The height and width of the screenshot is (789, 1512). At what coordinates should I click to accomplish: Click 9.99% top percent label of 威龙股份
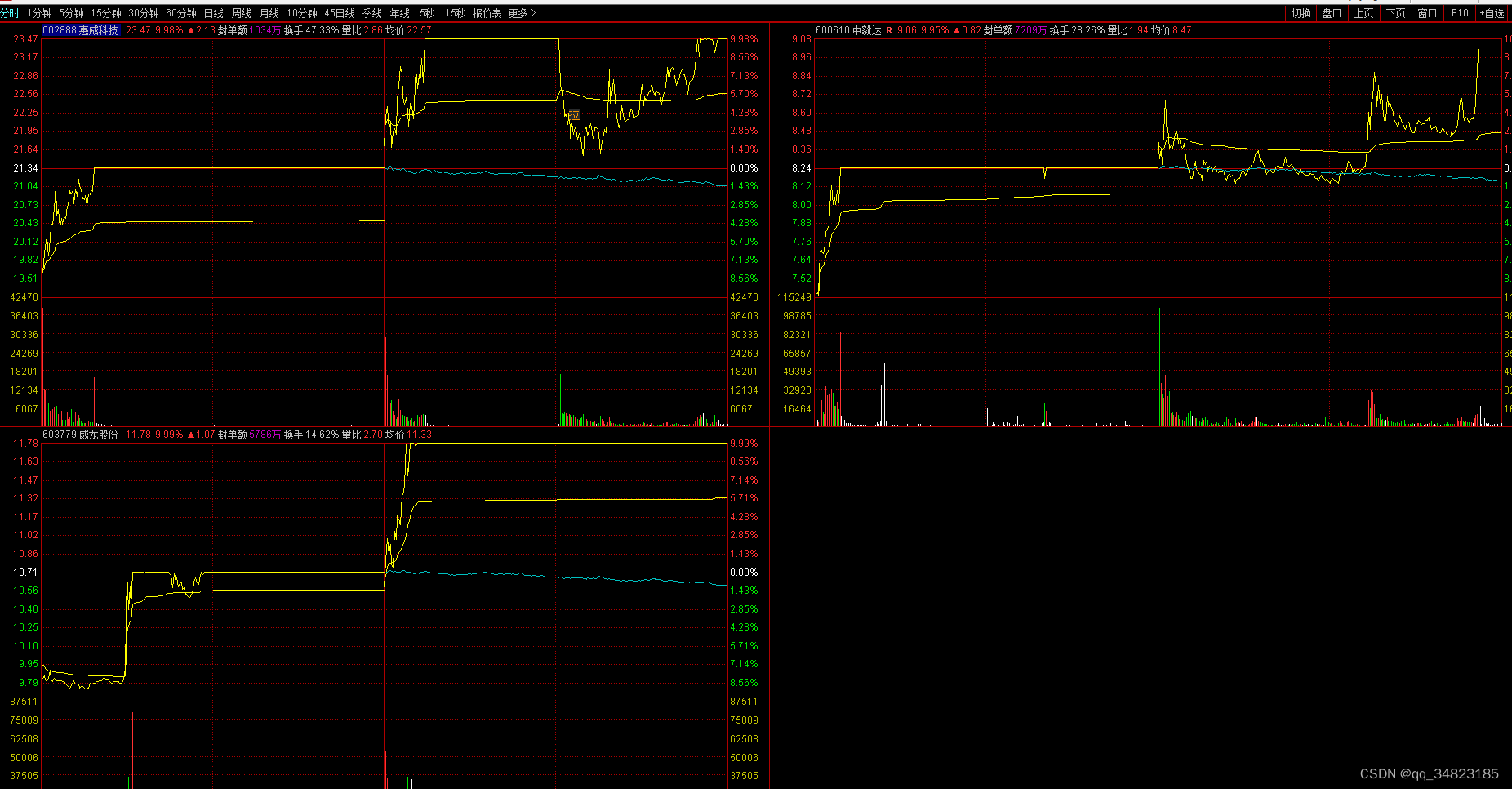tap(744, 444)
